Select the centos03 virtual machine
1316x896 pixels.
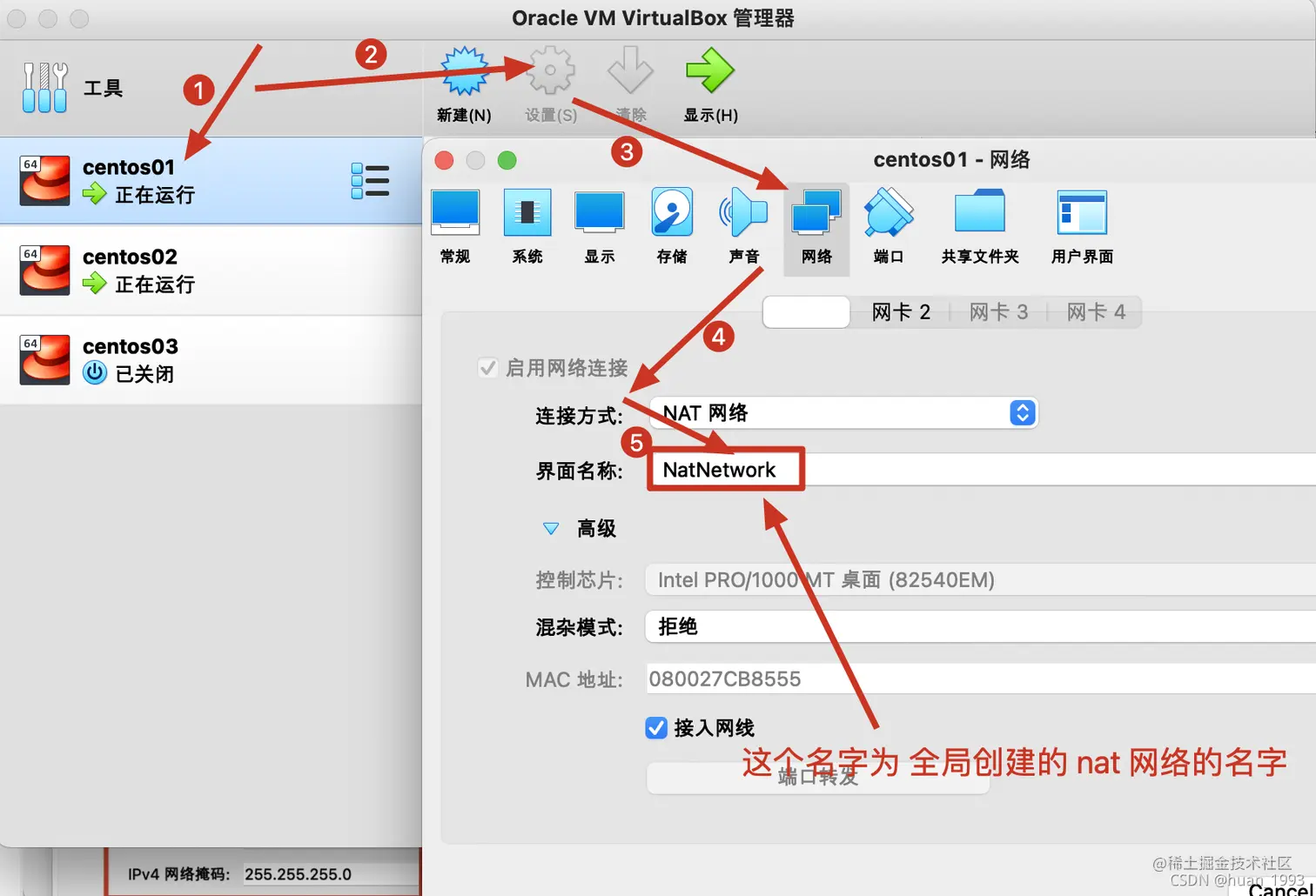tap(211, 360)
